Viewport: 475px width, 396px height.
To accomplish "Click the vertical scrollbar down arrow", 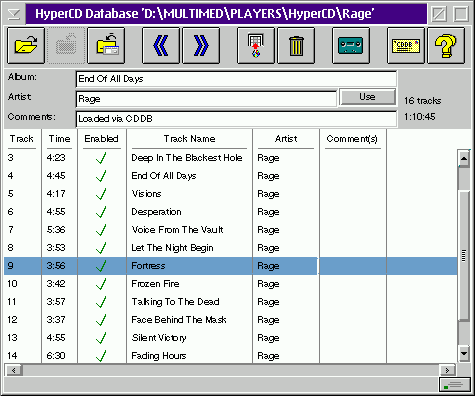I will coord(464,354).
